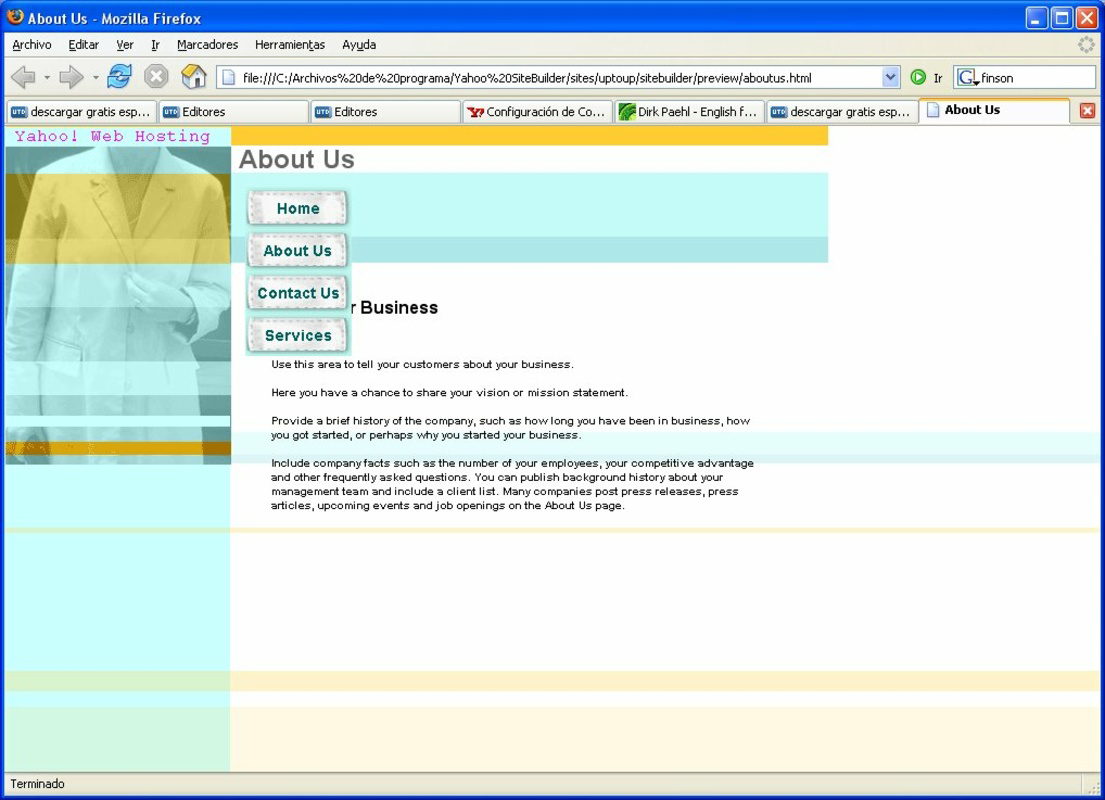Screen dimensions: 1105x800
Task: Reload the page with the refresh icon
Action: pos(118,76)
